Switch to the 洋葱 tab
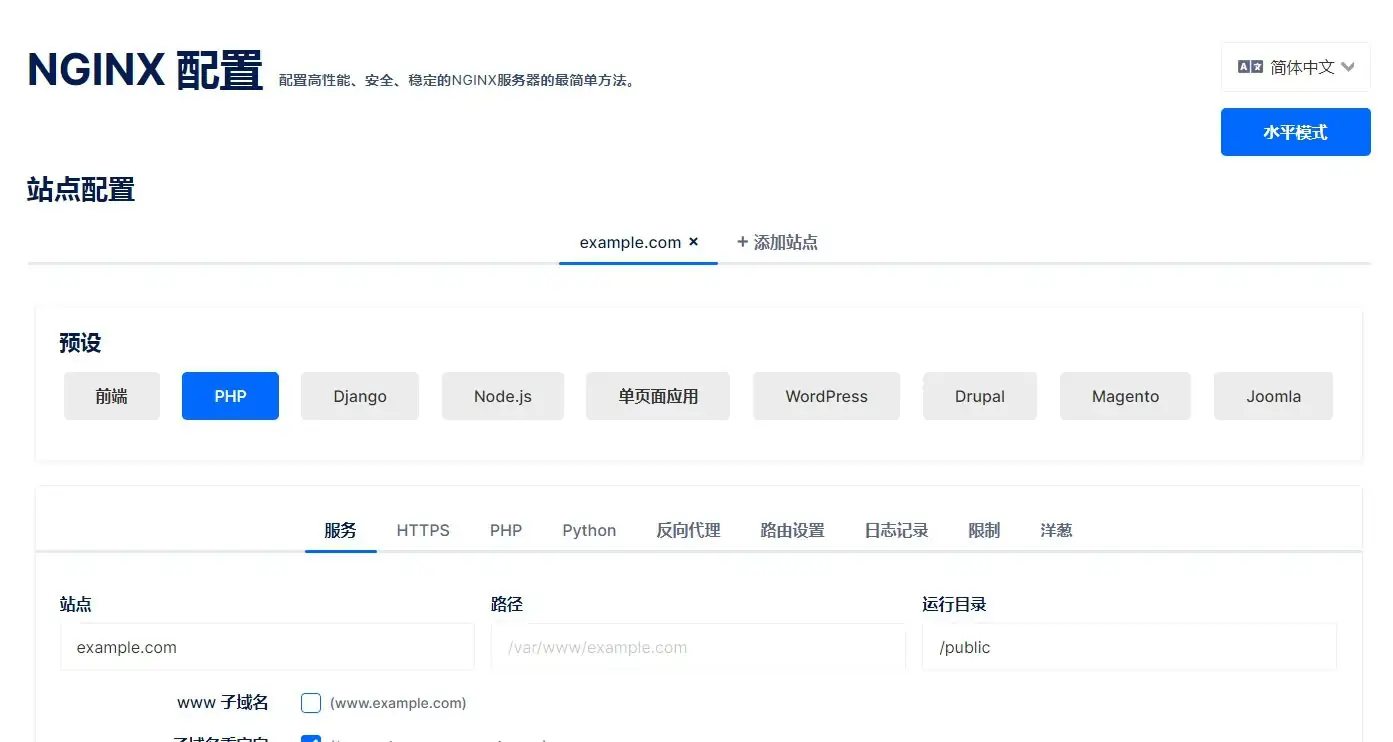This screenshot has height=742, width=1393. (1056, 530)
